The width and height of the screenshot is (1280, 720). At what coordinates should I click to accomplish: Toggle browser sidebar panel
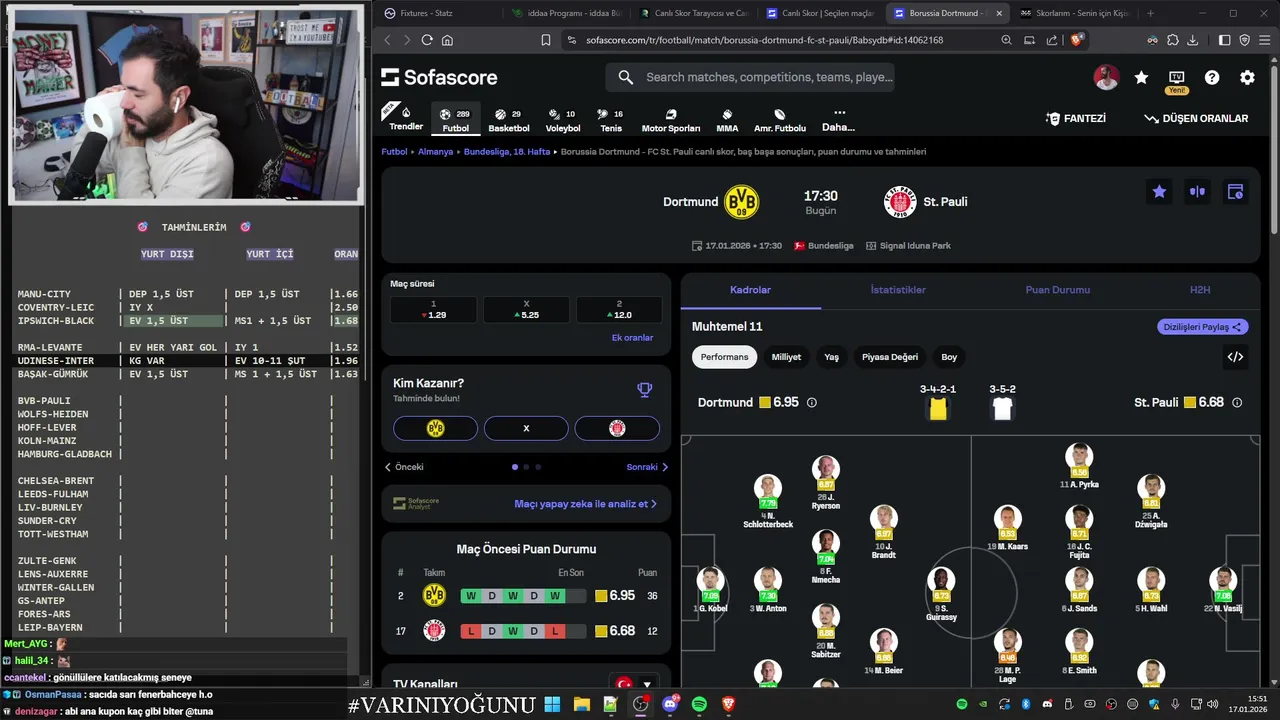point(1224,40)
